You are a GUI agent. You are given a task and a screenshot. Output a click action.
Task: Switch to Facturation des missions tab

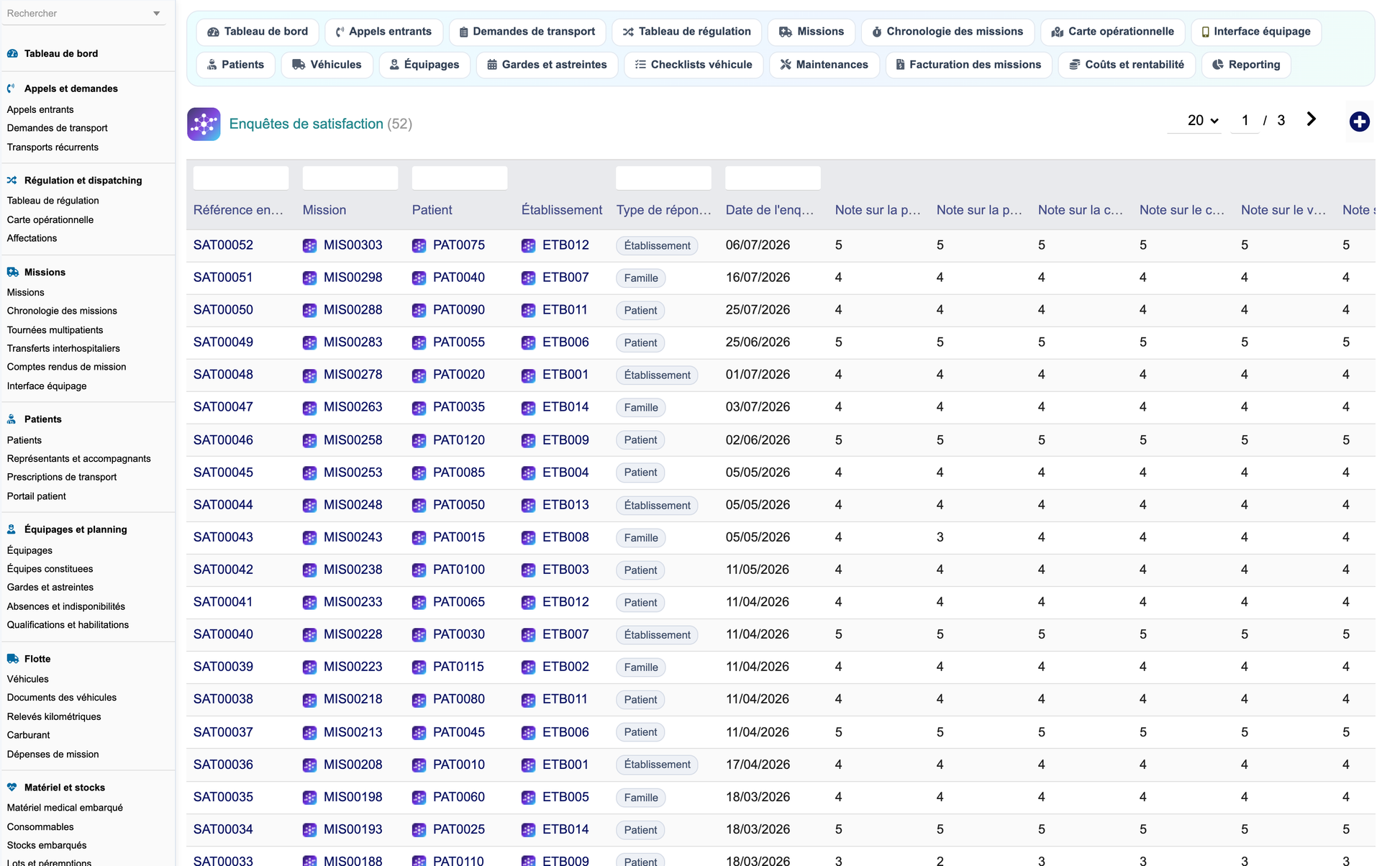tap(968, 65)
